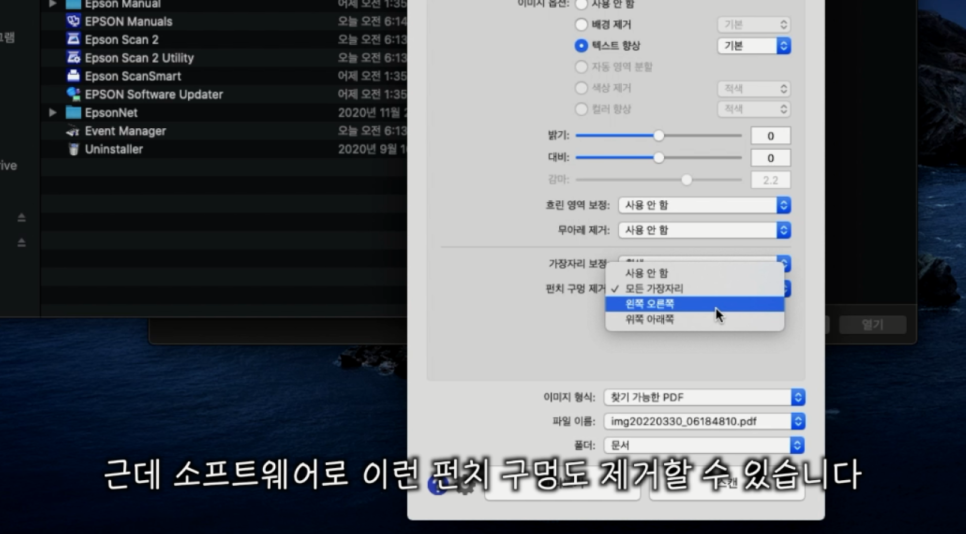Viewport: 966px width, 534px height.
Task: Open the Epson ScanSmart icon
Action: [x=73, y=76]
